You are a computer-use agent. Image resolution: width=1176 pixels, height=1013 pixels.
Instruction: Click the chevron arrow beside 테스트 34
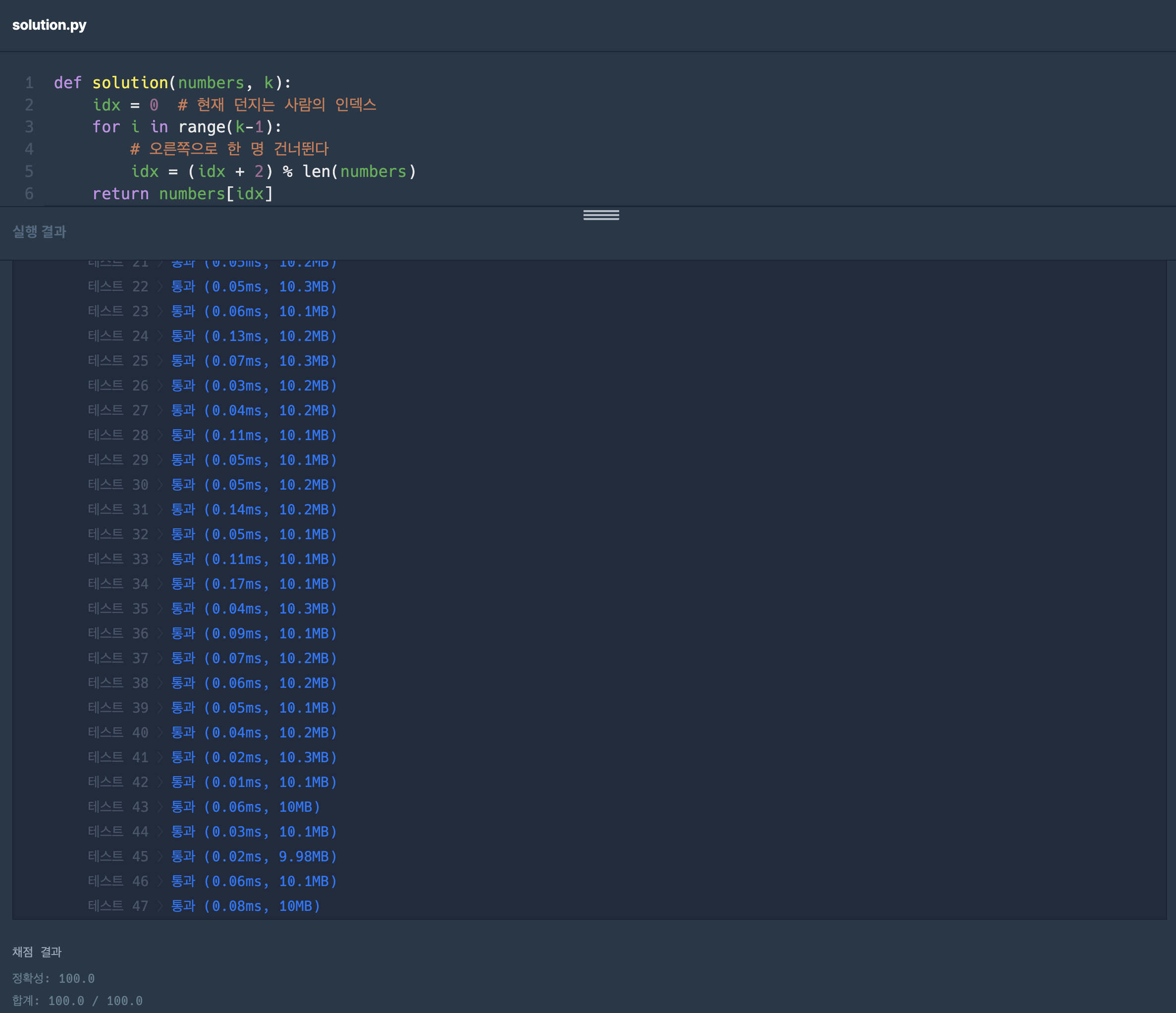[x=160, y=584]
